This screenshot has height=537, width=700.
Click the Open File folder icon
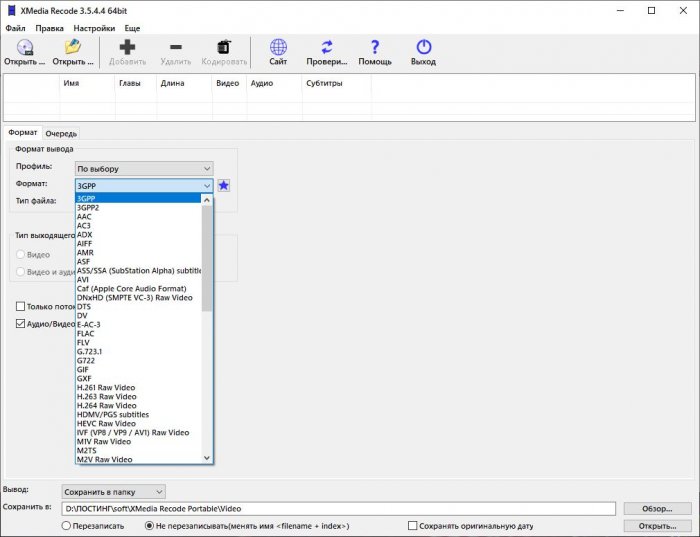(x=73, y=47)
